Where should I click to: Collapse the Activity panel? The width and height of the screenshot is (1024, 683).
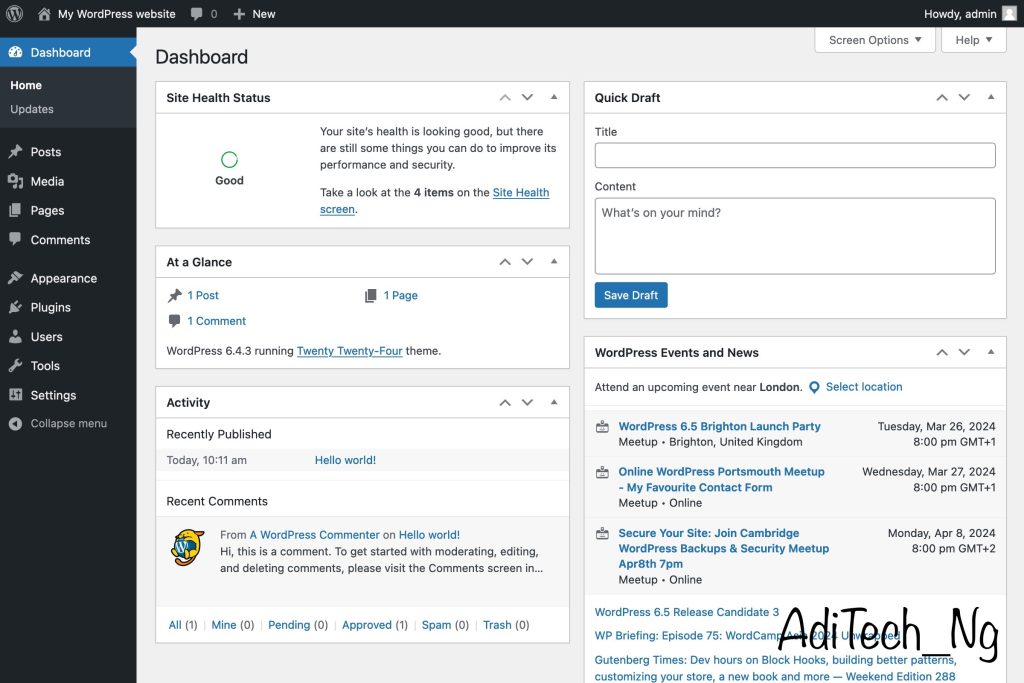click(x=554, y=402)
